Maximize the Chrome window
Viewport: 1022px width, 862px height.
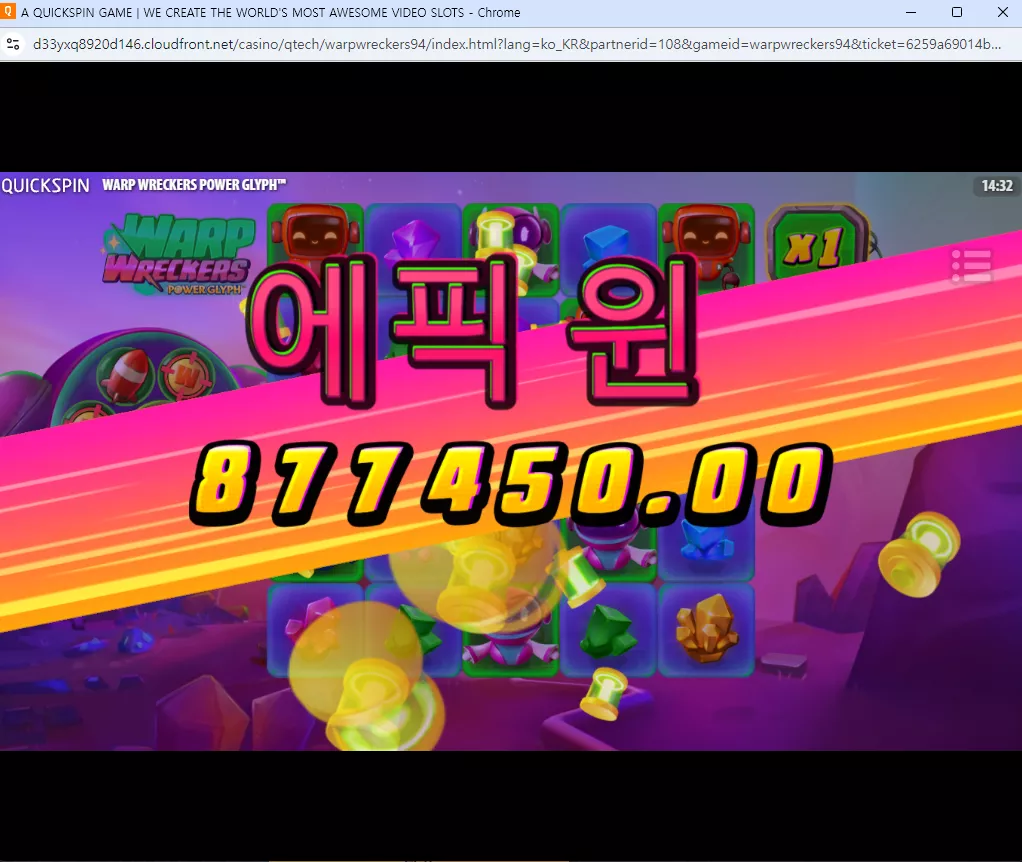[x=957, y=12]
